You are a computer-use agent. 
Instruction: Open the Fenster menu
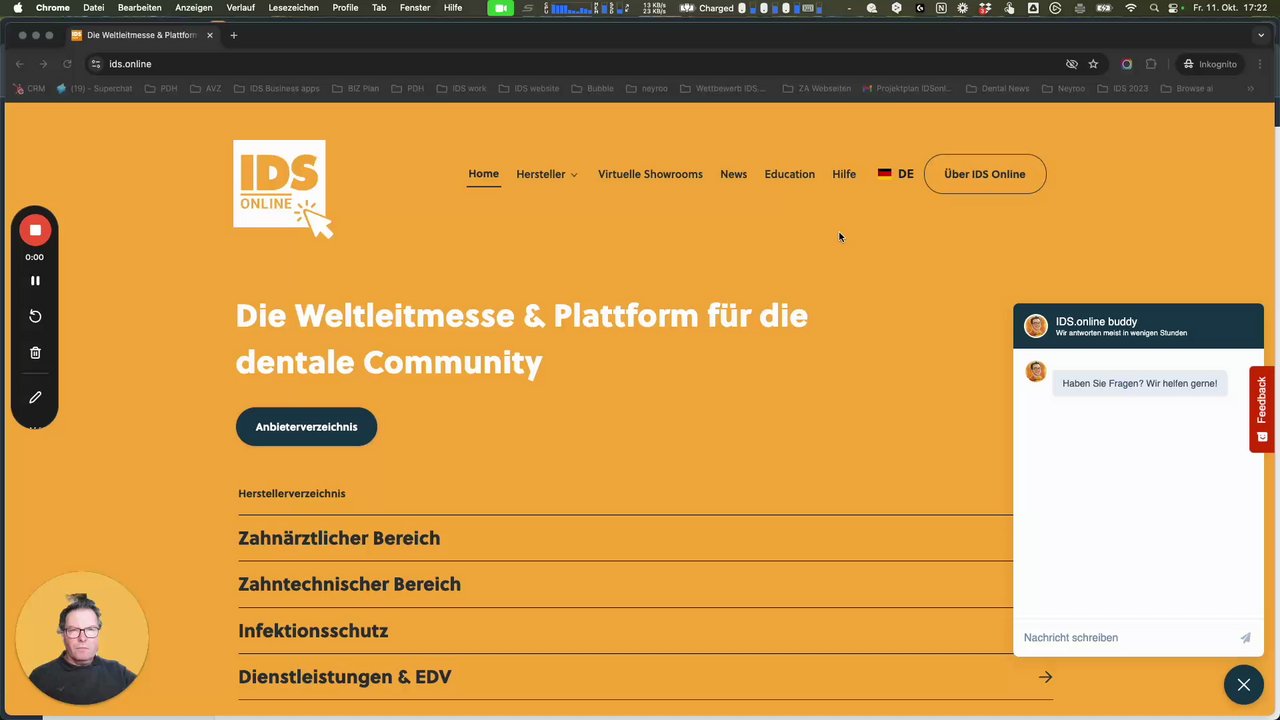click(x=415, y=8)
